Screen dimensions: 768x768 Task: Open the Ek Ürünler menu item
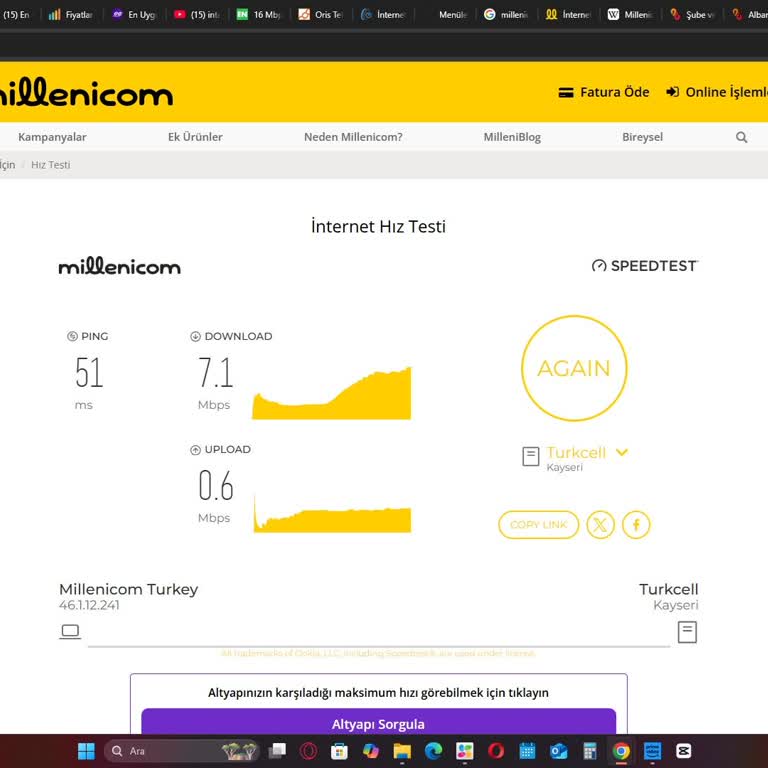[x=195, y=137]
